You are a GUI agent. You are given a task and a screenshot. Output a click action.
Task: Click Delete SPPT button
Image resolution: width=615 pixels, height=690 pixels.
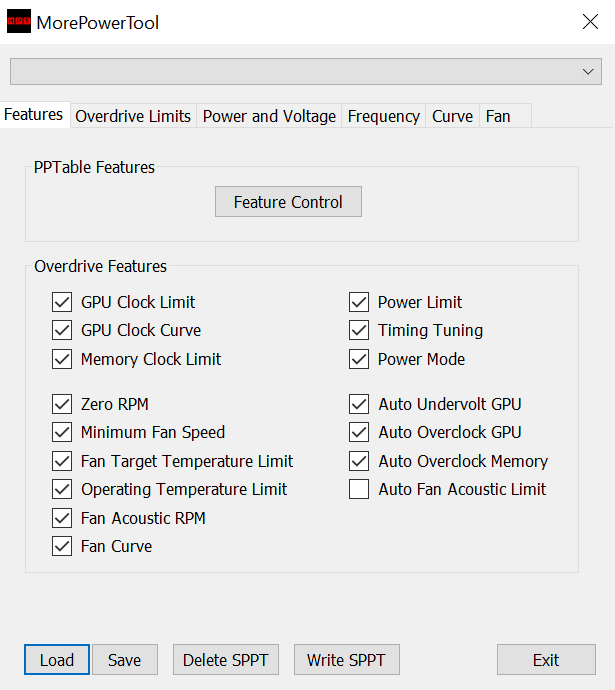pos(226,660)
